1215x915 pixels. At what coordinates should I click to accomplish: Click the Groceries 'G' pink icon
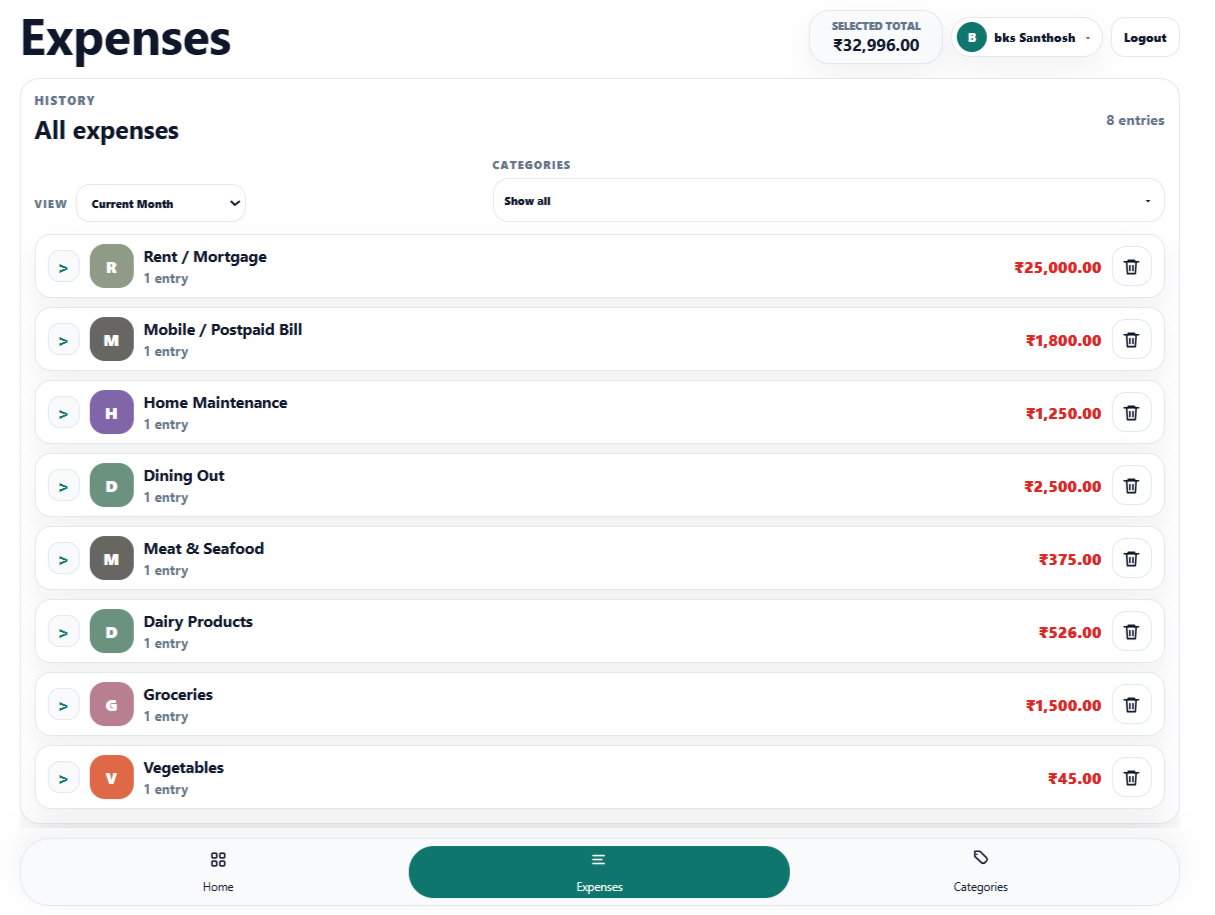[x=112, y=705]
